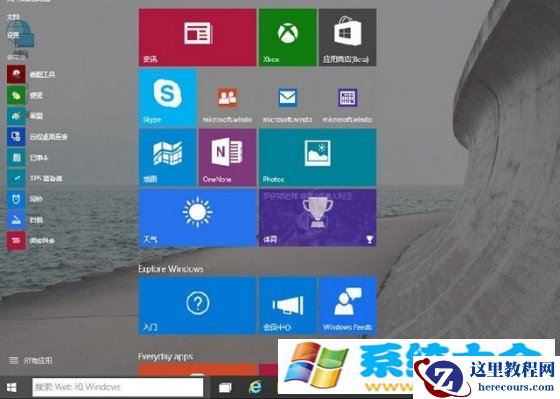Click the Windows Start button
The width and height of the screenshot is (560, 399).
click(x=12, y=387)
